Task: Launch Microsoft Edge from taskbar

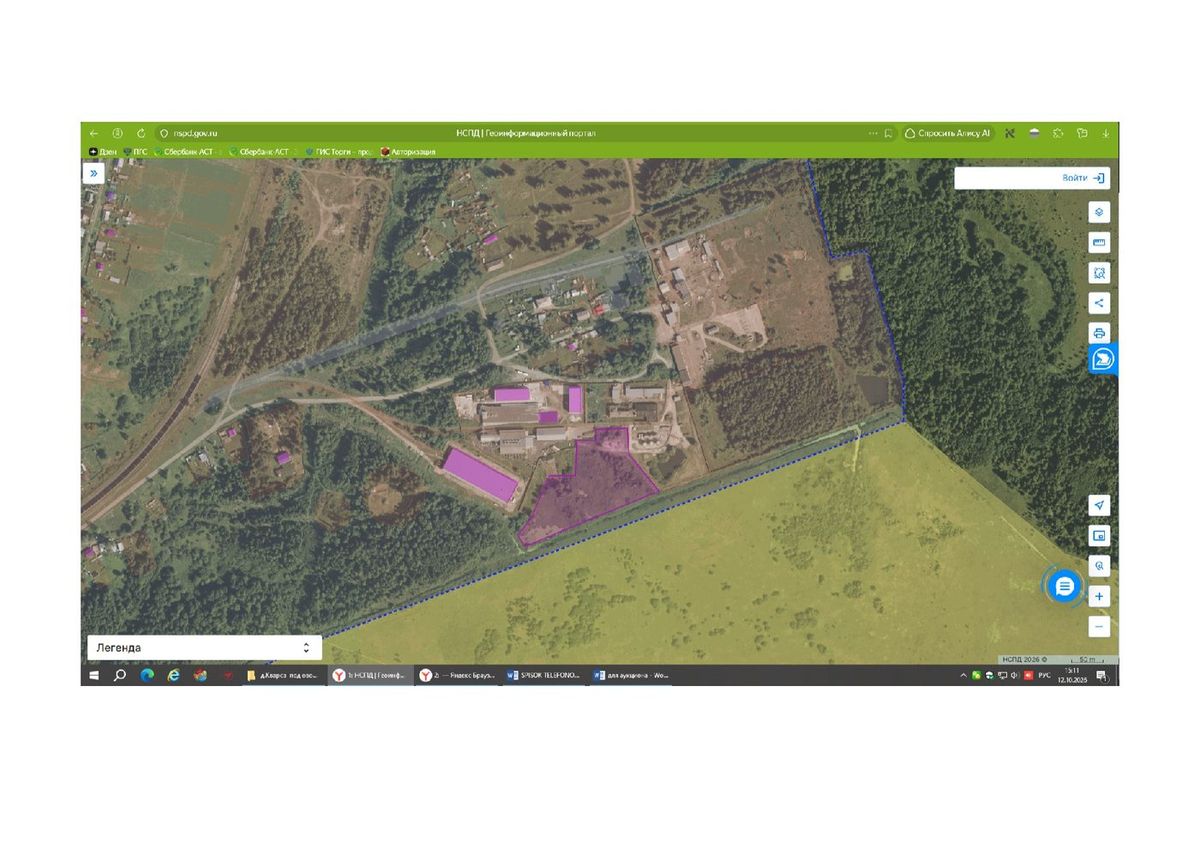Action: 147,676
